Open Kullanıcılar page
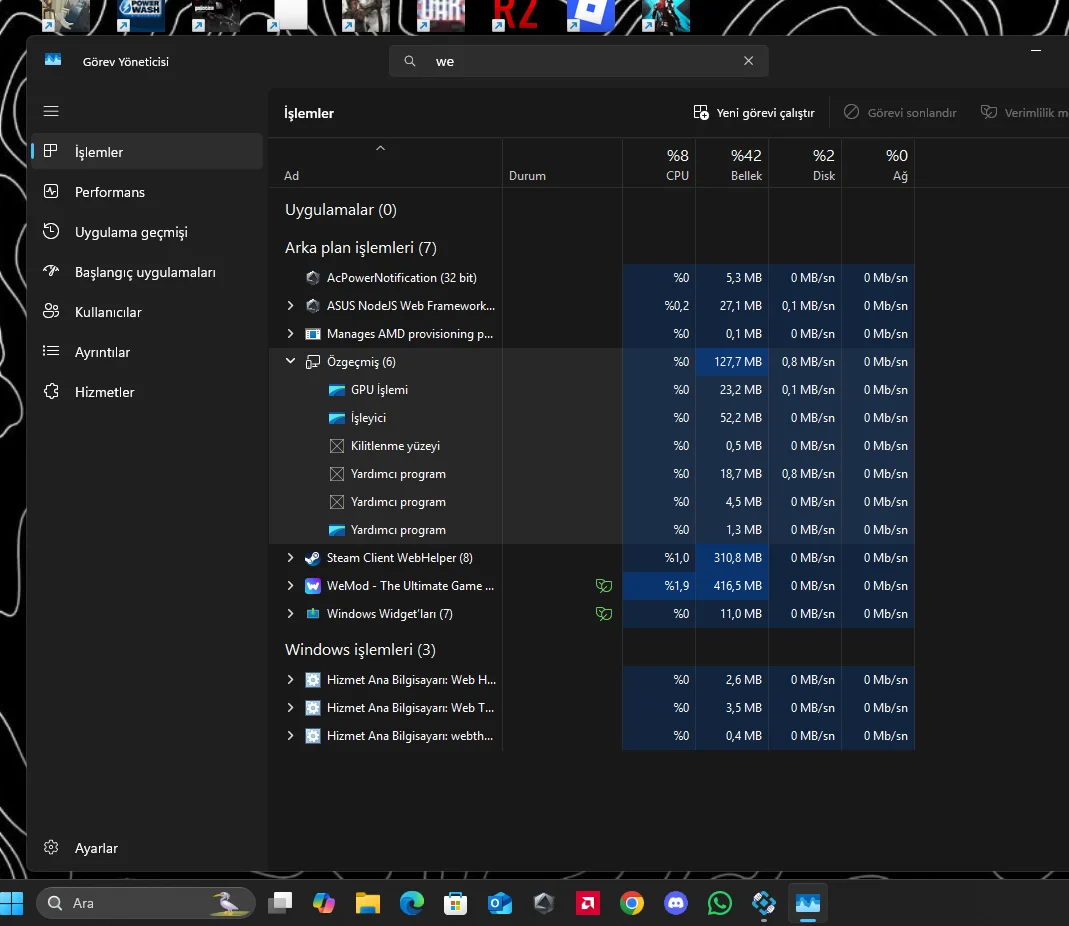This screenshot has height=926, width=1069. tap(147, 312)
